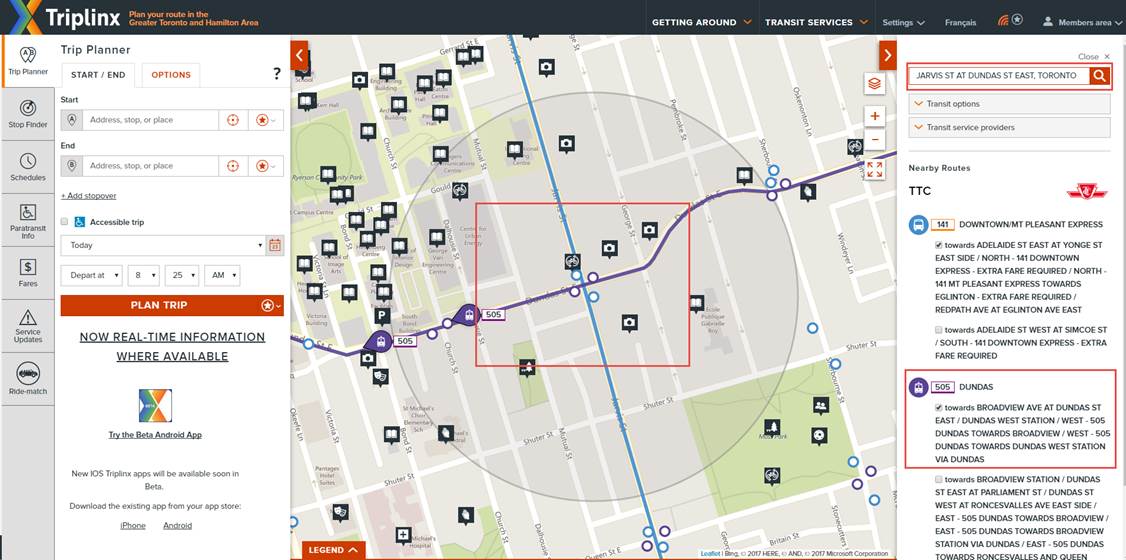Screen dimensions: 1126x560
Task: Close the right nearby routes panel
Action: pyautogui.click(x=1094, y=57)
